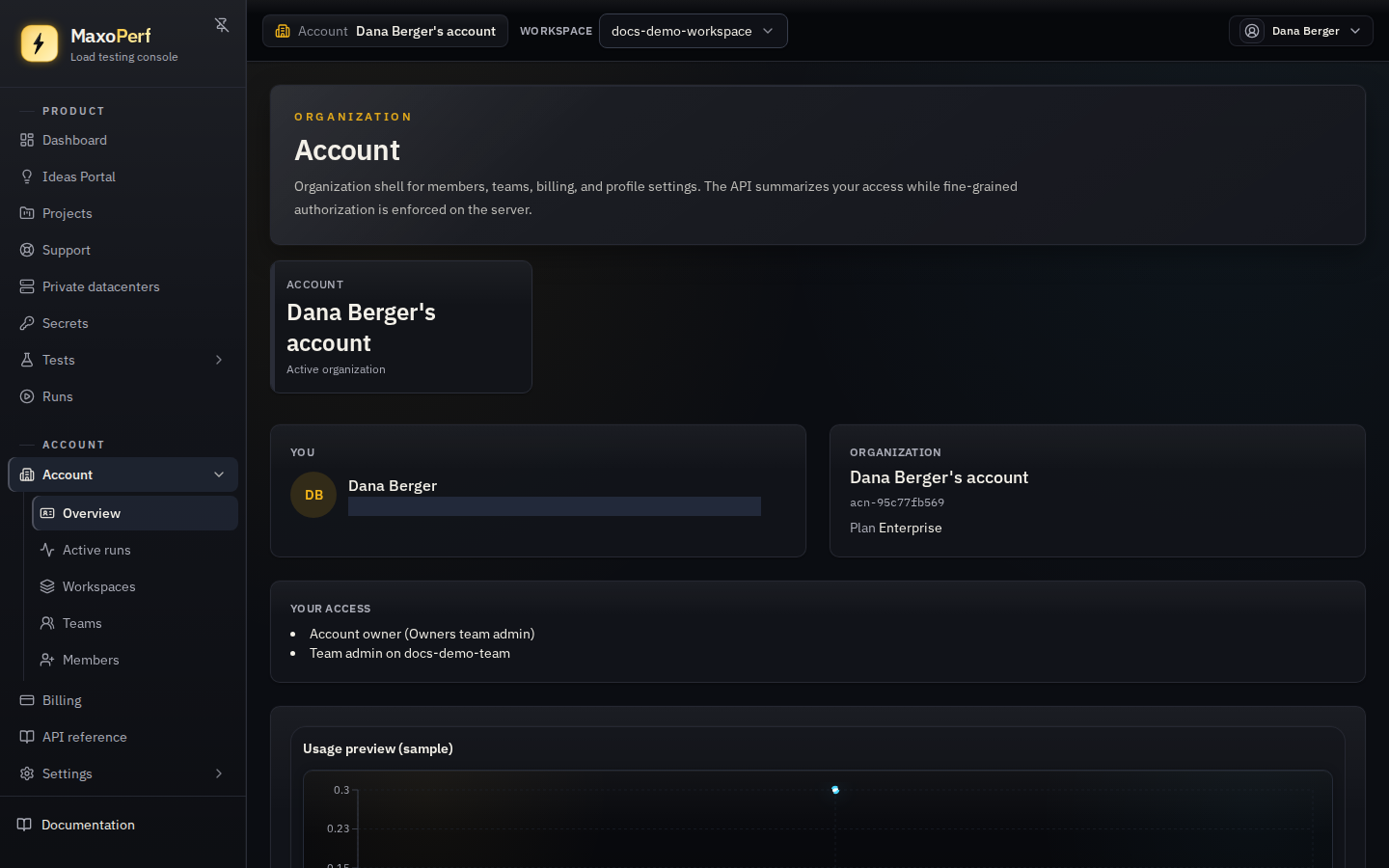Screen dimensions: 1389x868
Task: Open the docs-demo-workspace dropdown
Action: 693,31
